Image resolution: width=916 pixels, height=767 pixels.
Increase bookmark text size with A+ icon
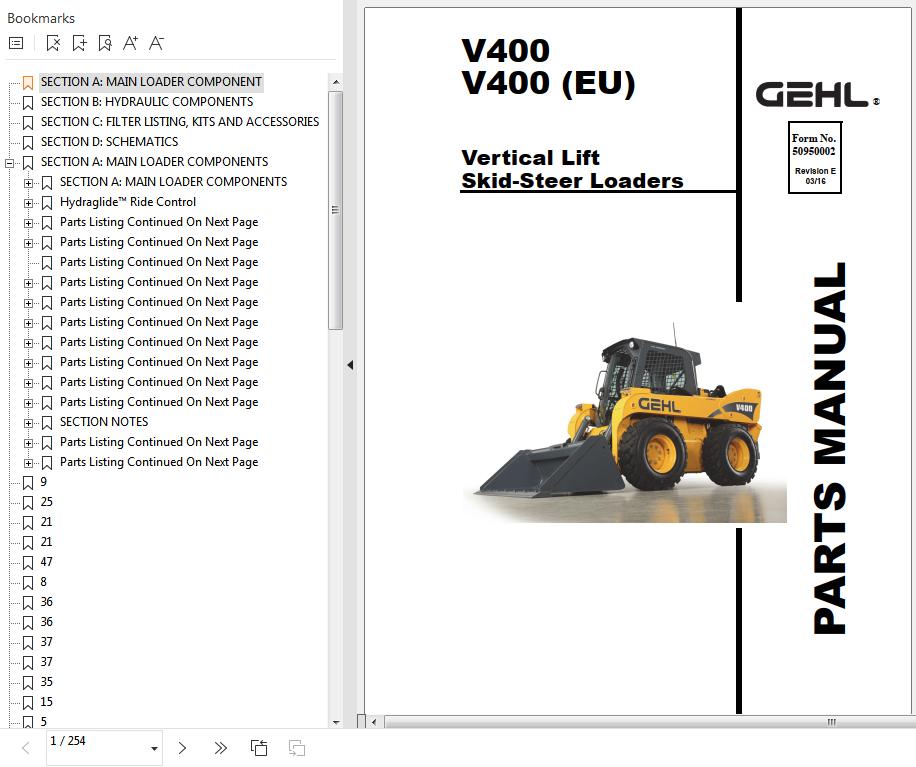(x=130, y=43)
